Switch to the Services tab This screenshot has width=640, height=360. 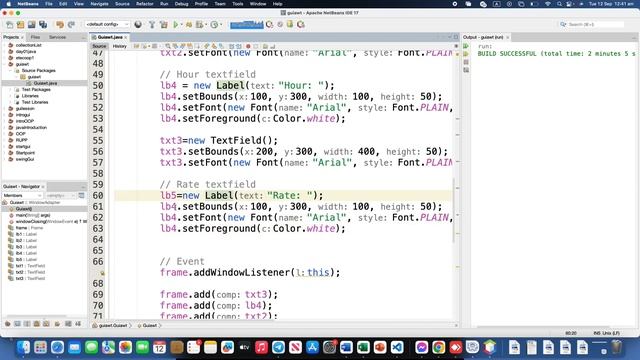57,37
